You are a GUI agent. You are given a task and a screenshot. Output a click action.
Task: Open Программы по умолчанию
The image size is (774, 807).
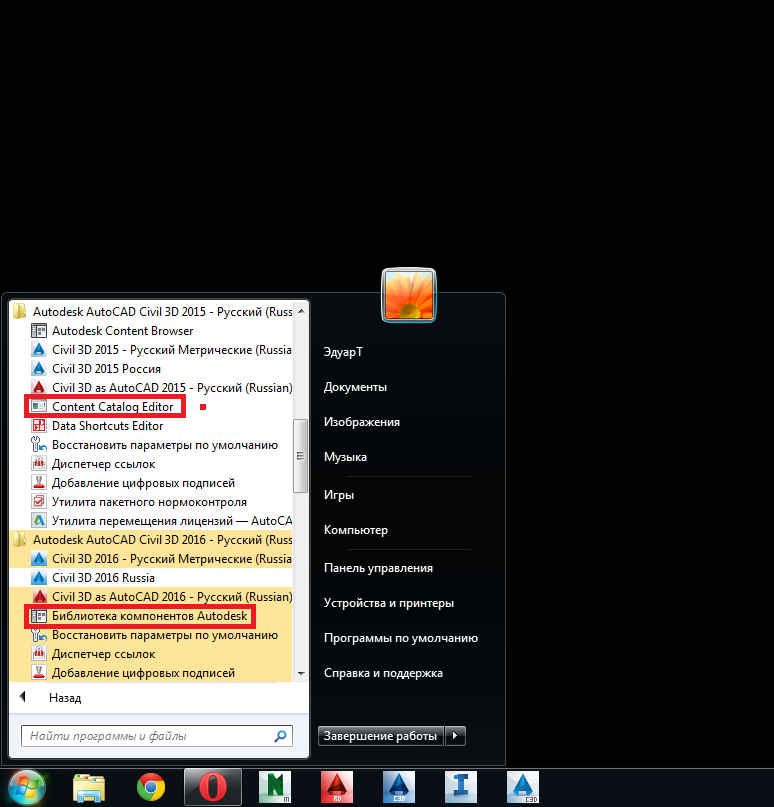pyautogui.click(x=401, y=638)
